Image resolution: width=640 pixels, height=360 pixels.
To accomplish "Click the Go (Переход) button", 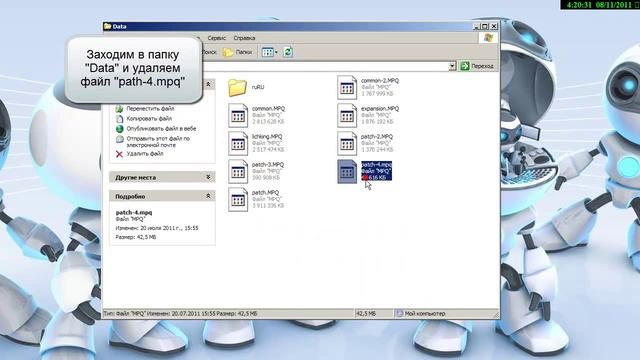I will tap(477, 66).
